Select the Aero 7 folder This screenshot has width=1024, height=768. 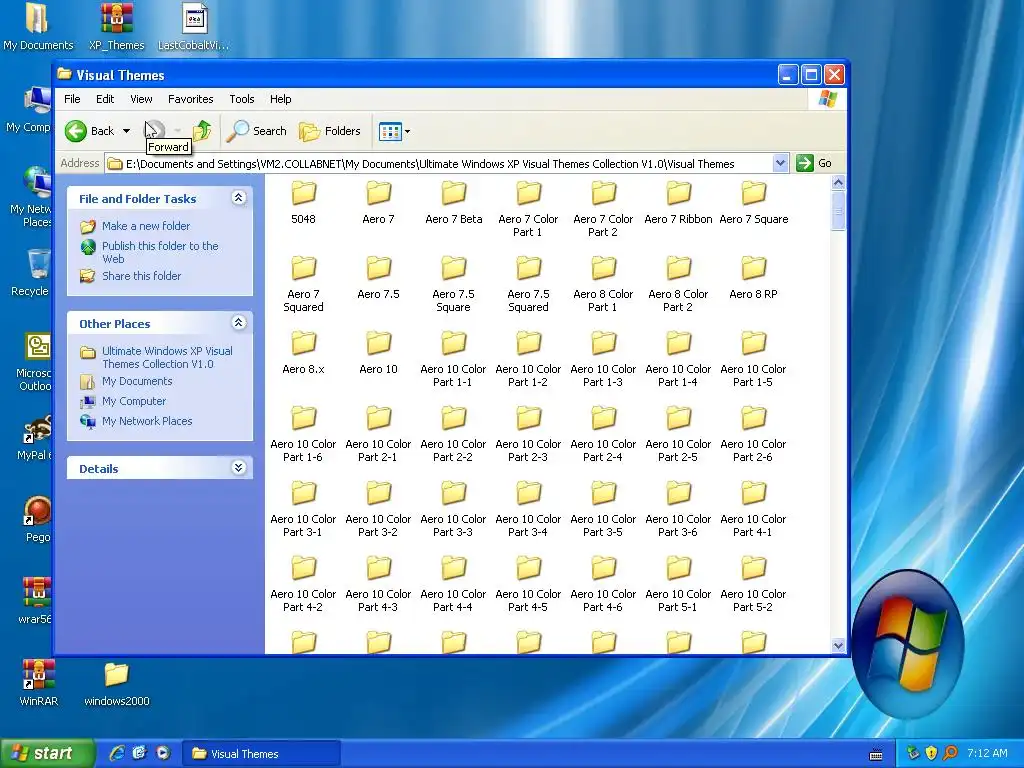(x=378, y=203)
